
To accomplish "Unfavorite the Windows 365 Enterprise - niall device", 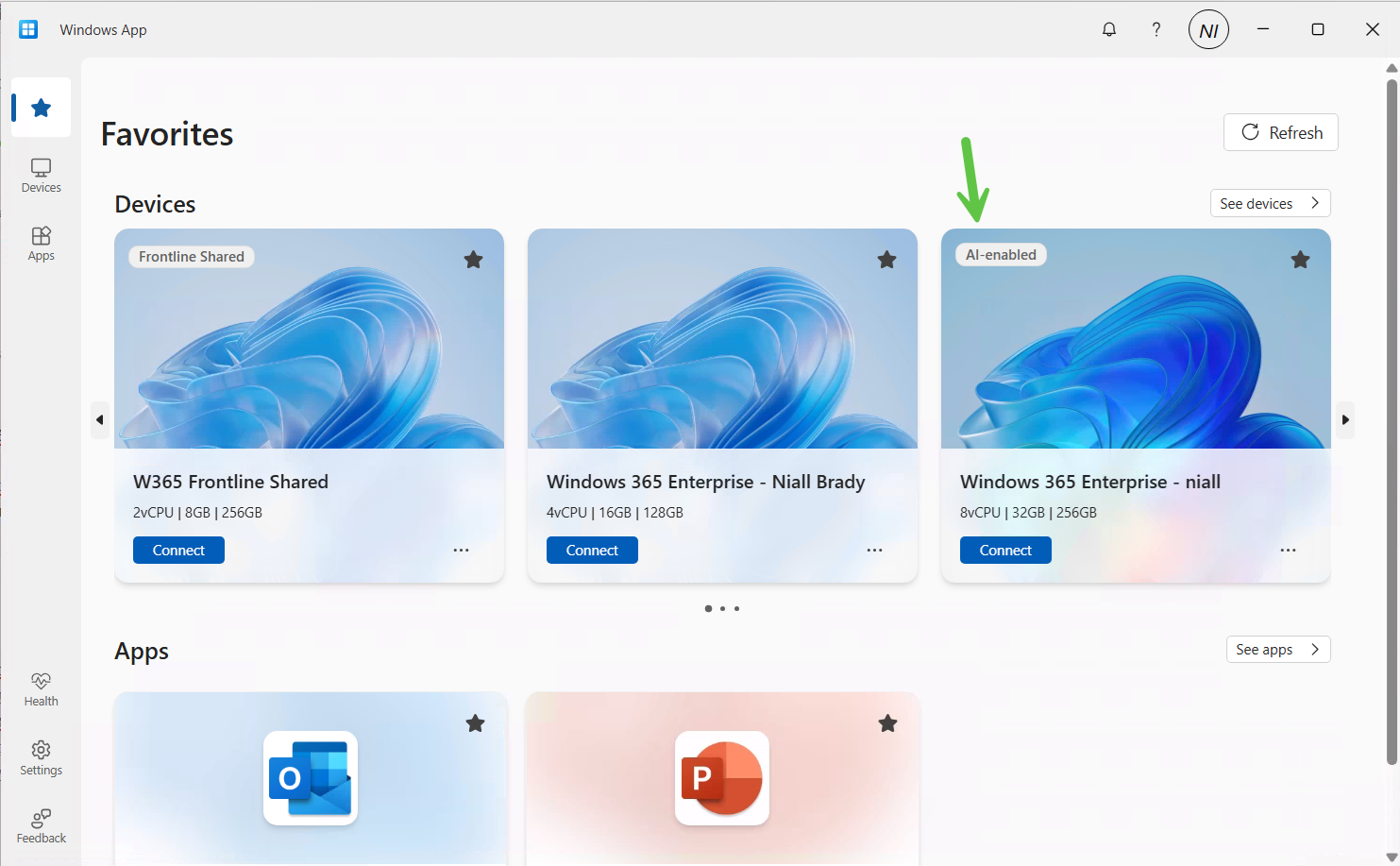I will point(1300,259).
